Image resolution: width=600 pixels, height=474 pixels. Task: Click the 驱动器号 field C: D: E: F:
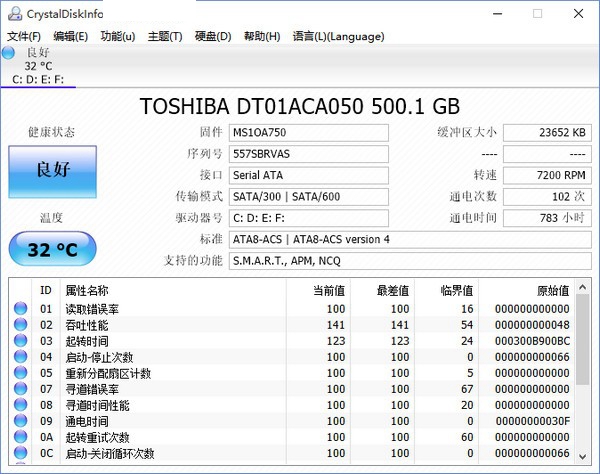309,218
